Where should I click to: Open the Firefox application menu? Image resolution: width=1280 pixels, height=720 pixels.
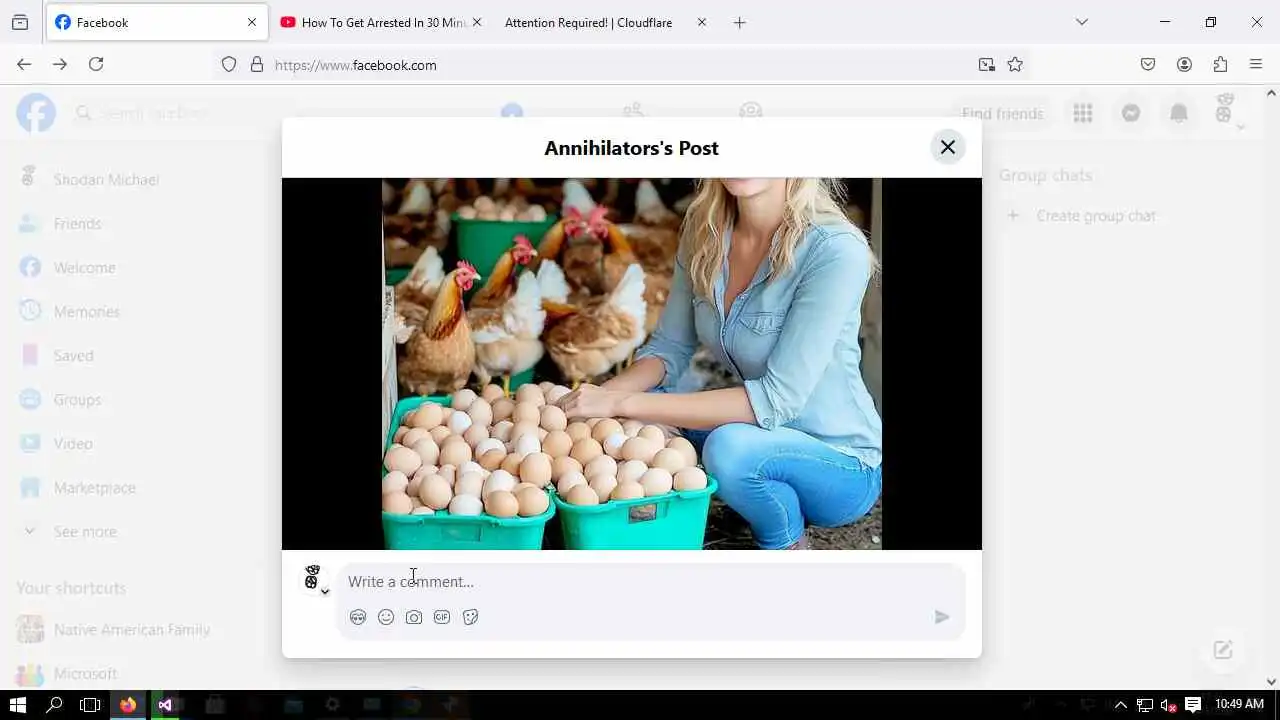[x=1256, y=64]
